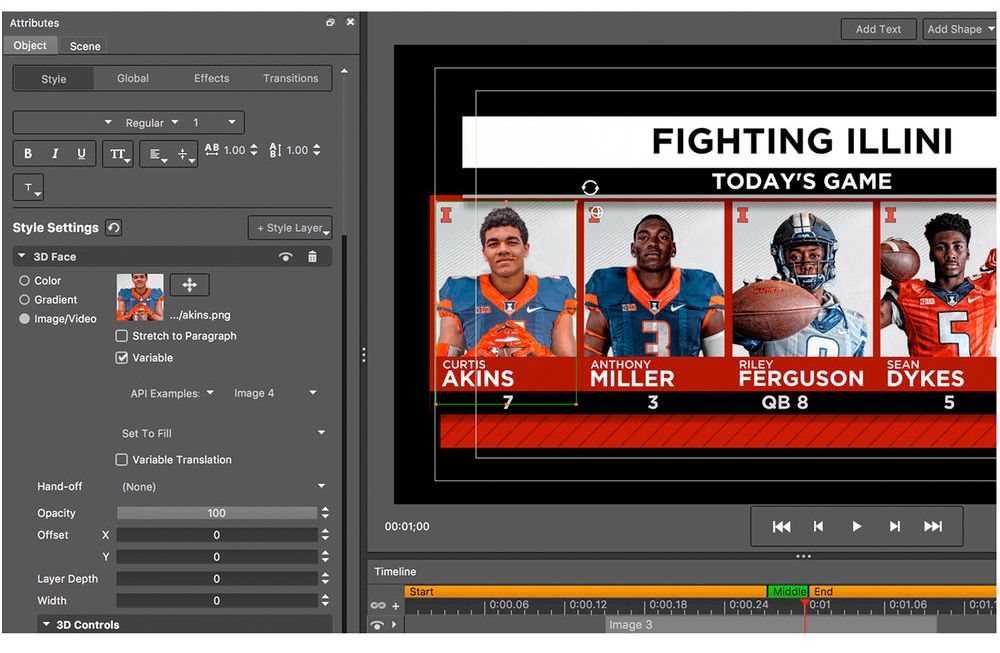Open the move/position tool beside the akins.png thumbnail

click(189, 284)
